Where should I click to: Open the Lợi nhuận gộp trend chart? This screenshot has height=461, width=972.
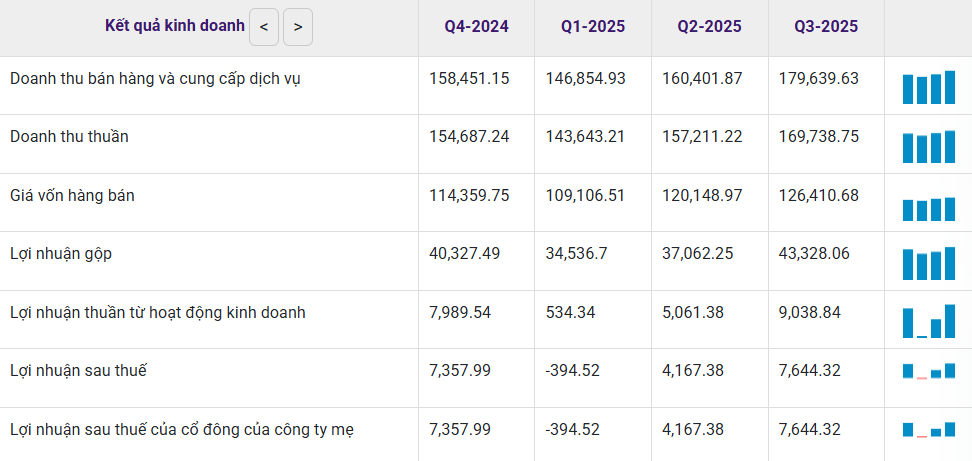point(927,264)
